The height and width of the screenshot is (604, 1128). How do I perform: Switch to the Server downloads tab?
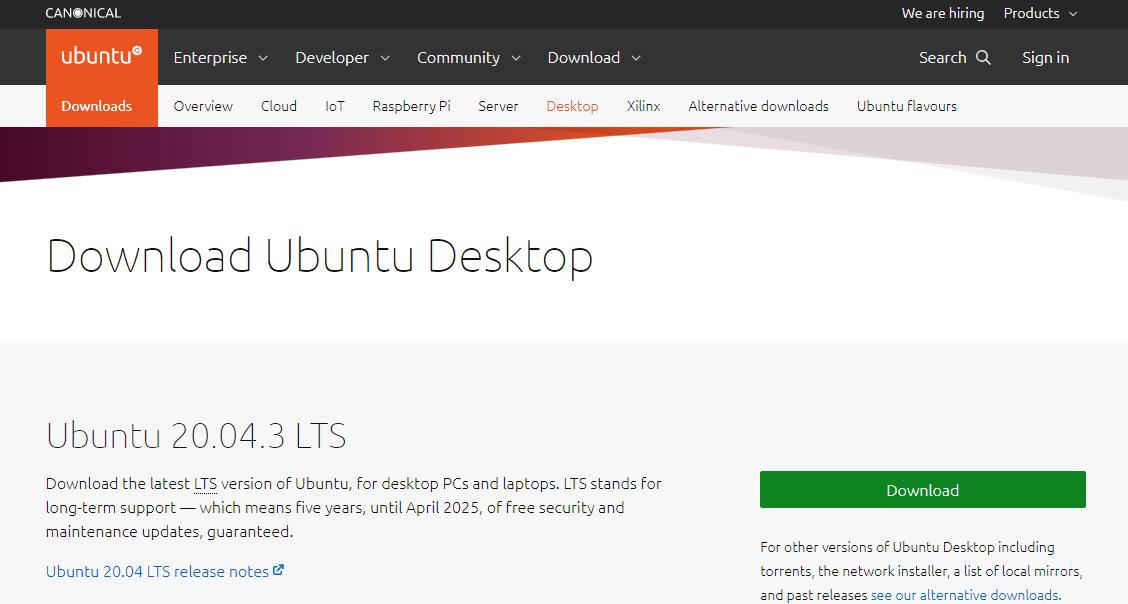498,105
